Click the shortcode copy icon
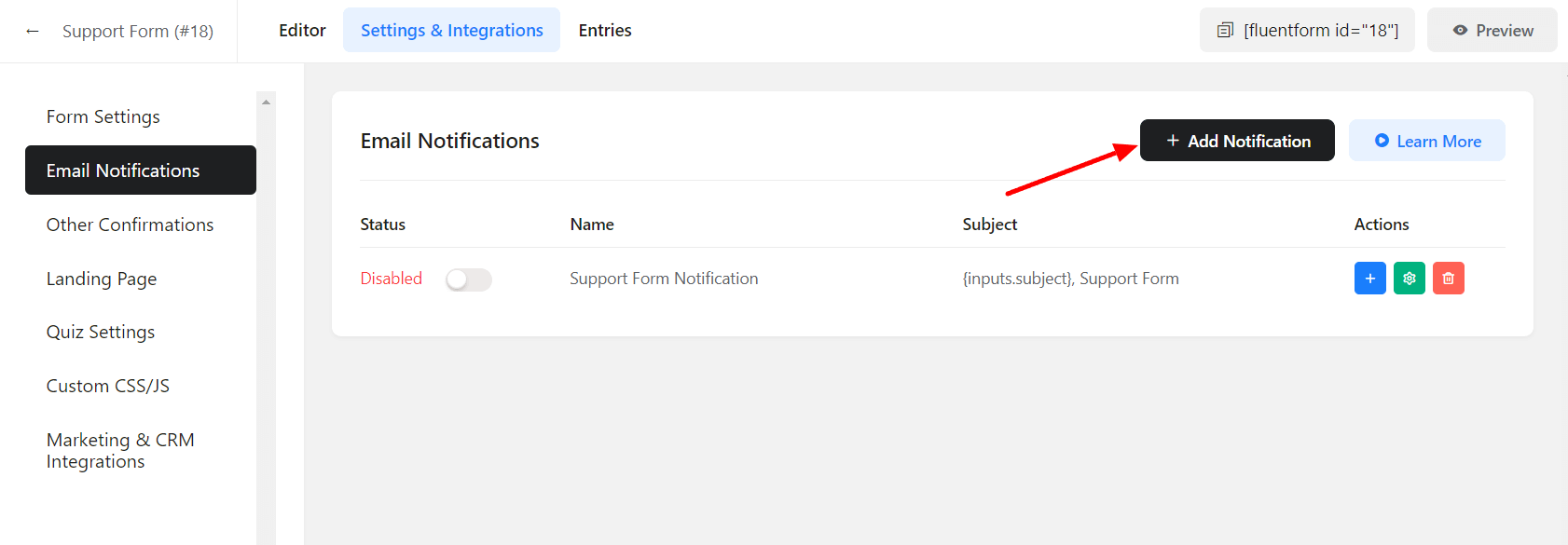This screenshot has height=545, width=1568. coord(1225,31)
